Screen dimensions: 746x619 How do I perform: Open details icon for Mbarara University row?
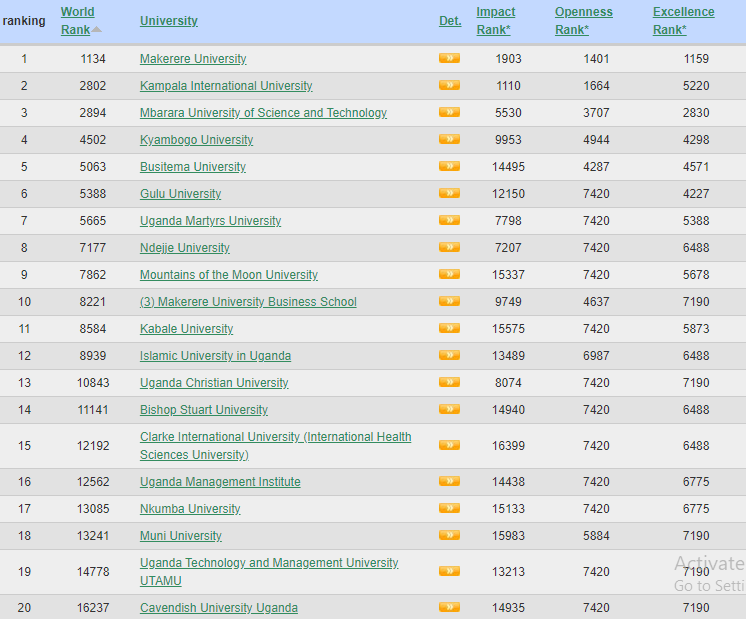pos(449,112)
